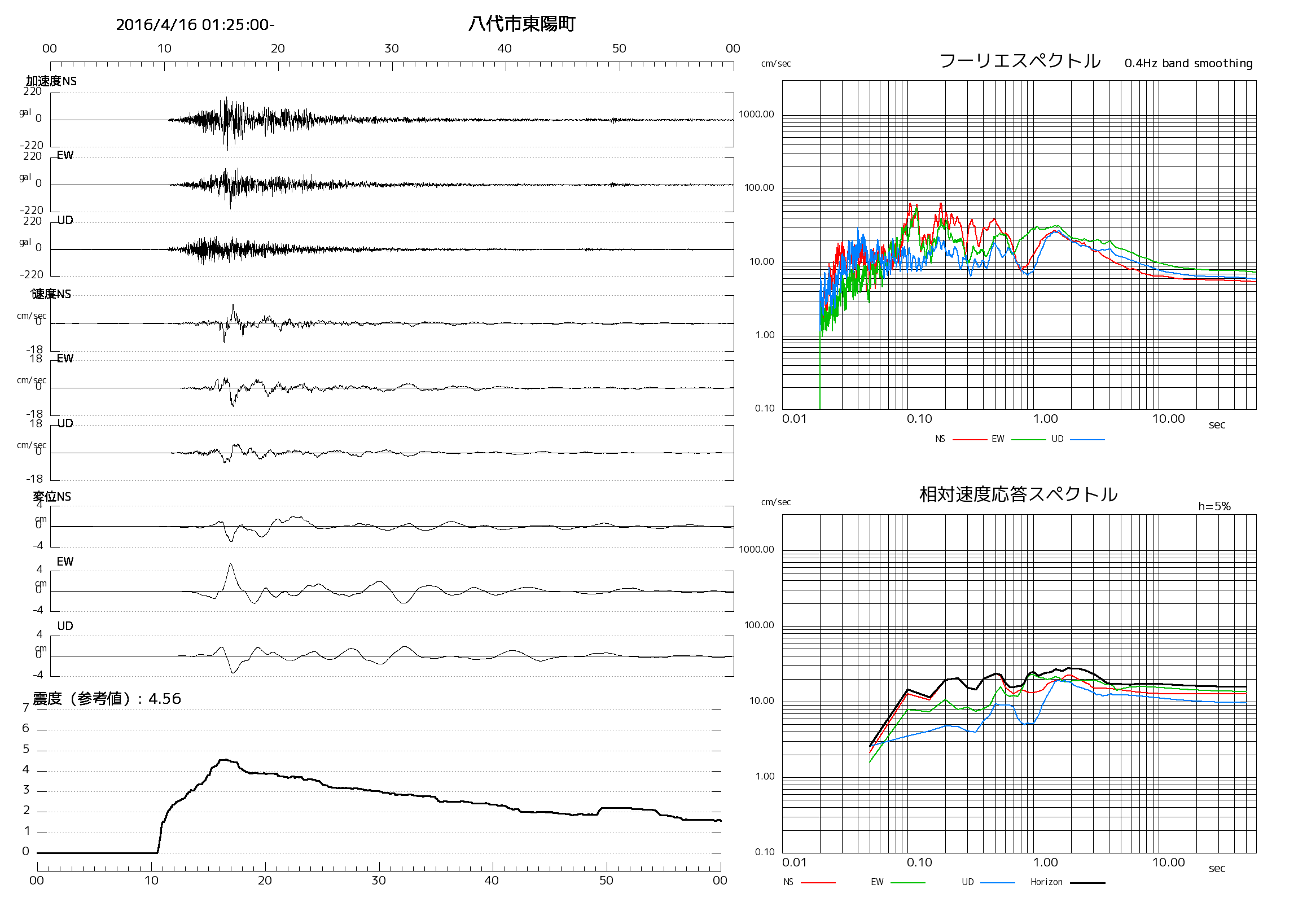Click the EW label of the acceleration trace
The height and width of the screenshot is (924, 1307).
point(65,155)
